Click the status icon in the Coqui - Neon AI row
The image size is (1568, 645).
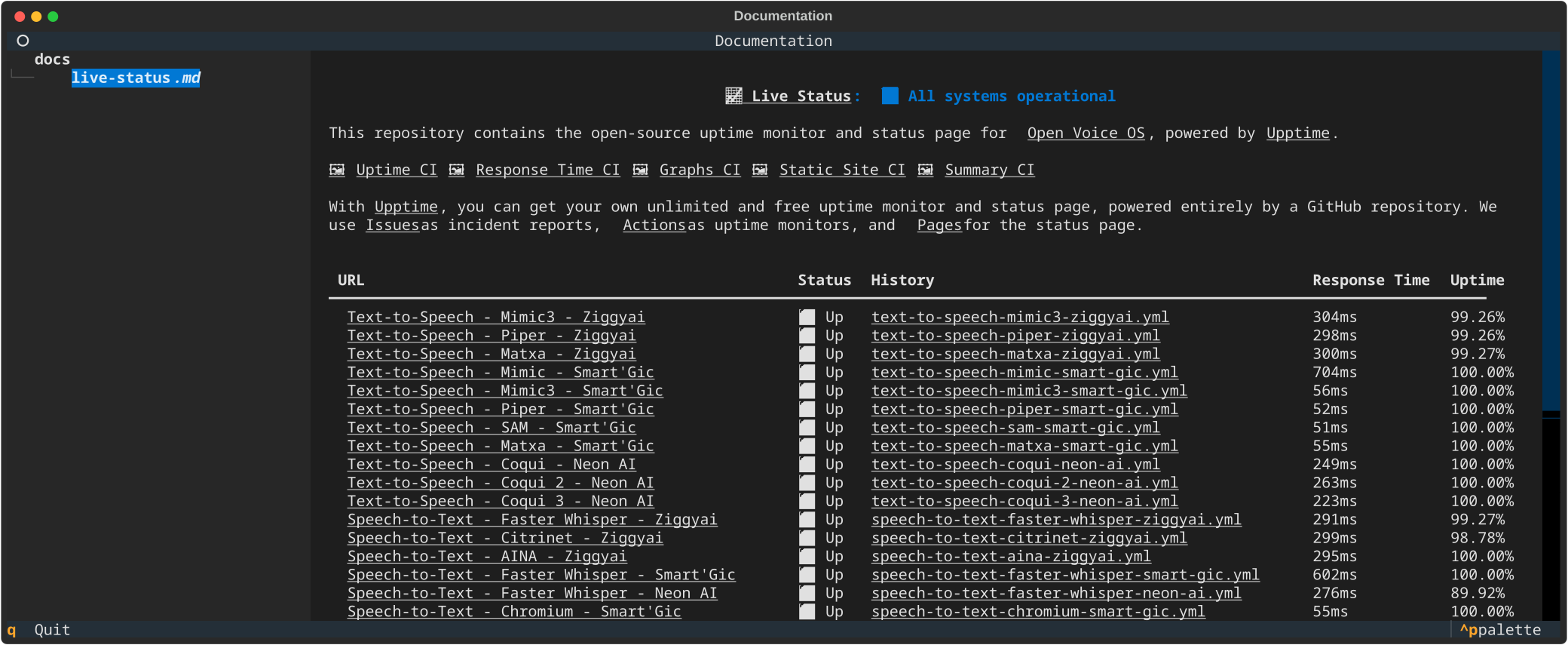tap(807, 465)
